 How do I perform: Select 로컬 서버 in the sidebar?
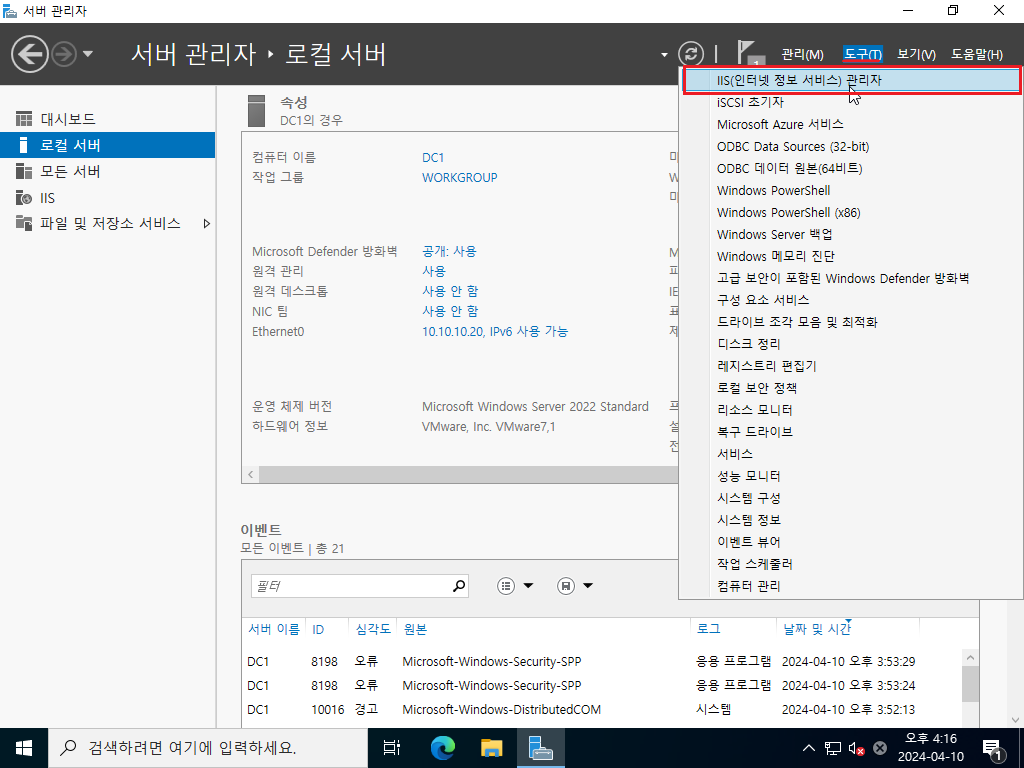[x=107, y=145]
